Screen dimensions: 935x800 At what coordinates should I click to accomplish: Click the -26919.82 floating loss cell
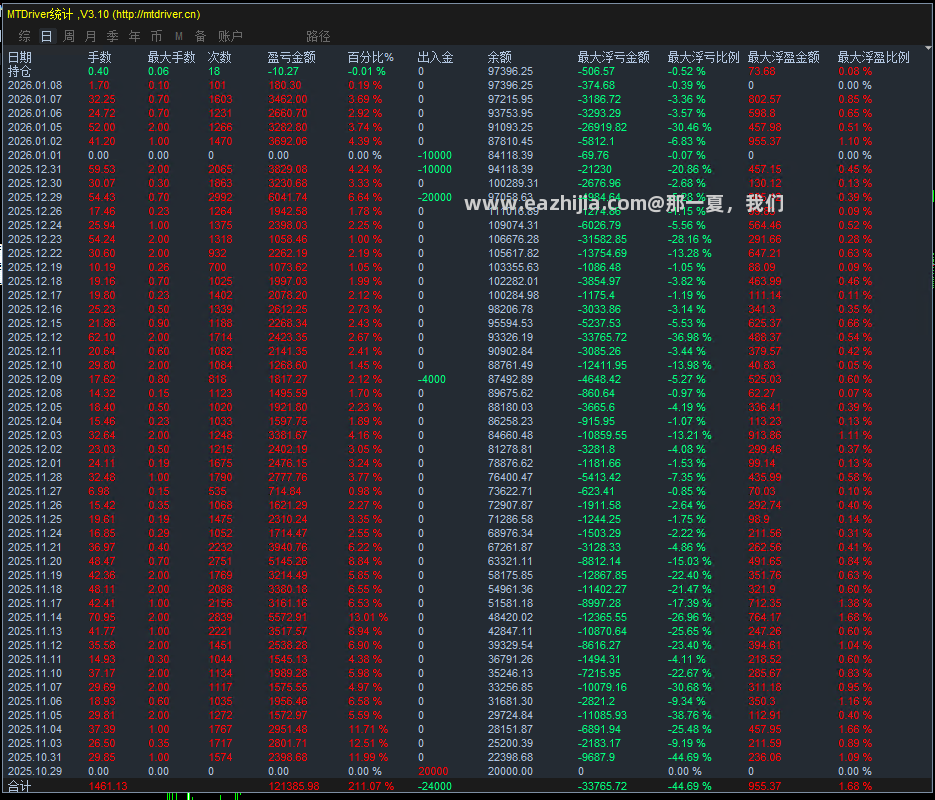pos(602,128)
